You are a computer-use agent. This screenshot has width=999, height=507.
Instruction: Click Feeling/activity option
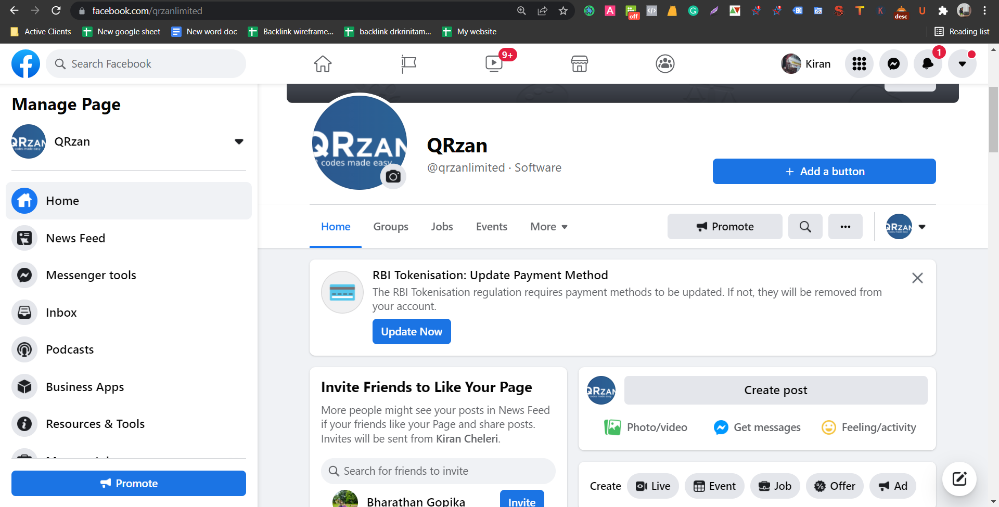[x=869, y=427]
